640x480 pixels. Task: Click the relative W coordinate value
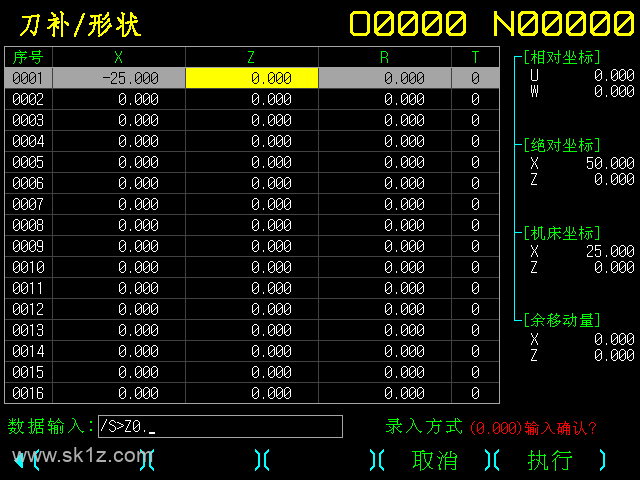coord(614,91)
